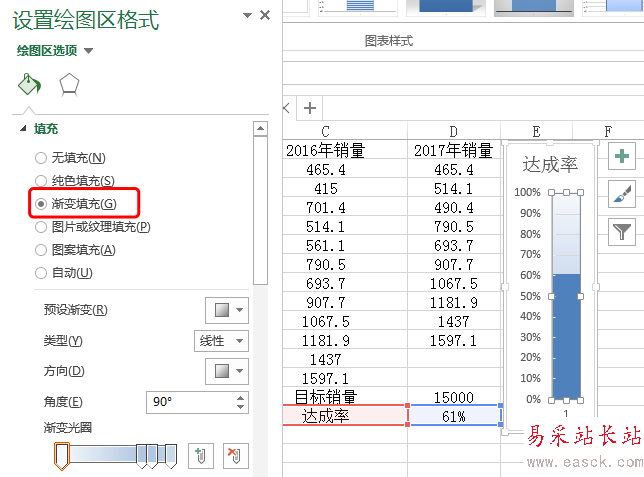Select cell with value 1437 in column D
The height and width of the screenshot is (477, 644).
point(454,321)
